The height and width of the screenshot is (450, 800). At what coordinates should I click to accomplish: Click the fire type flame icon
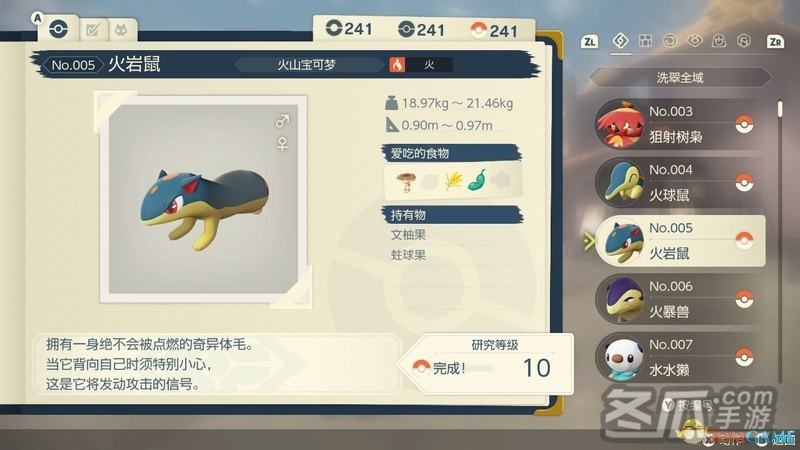point(397,65)
